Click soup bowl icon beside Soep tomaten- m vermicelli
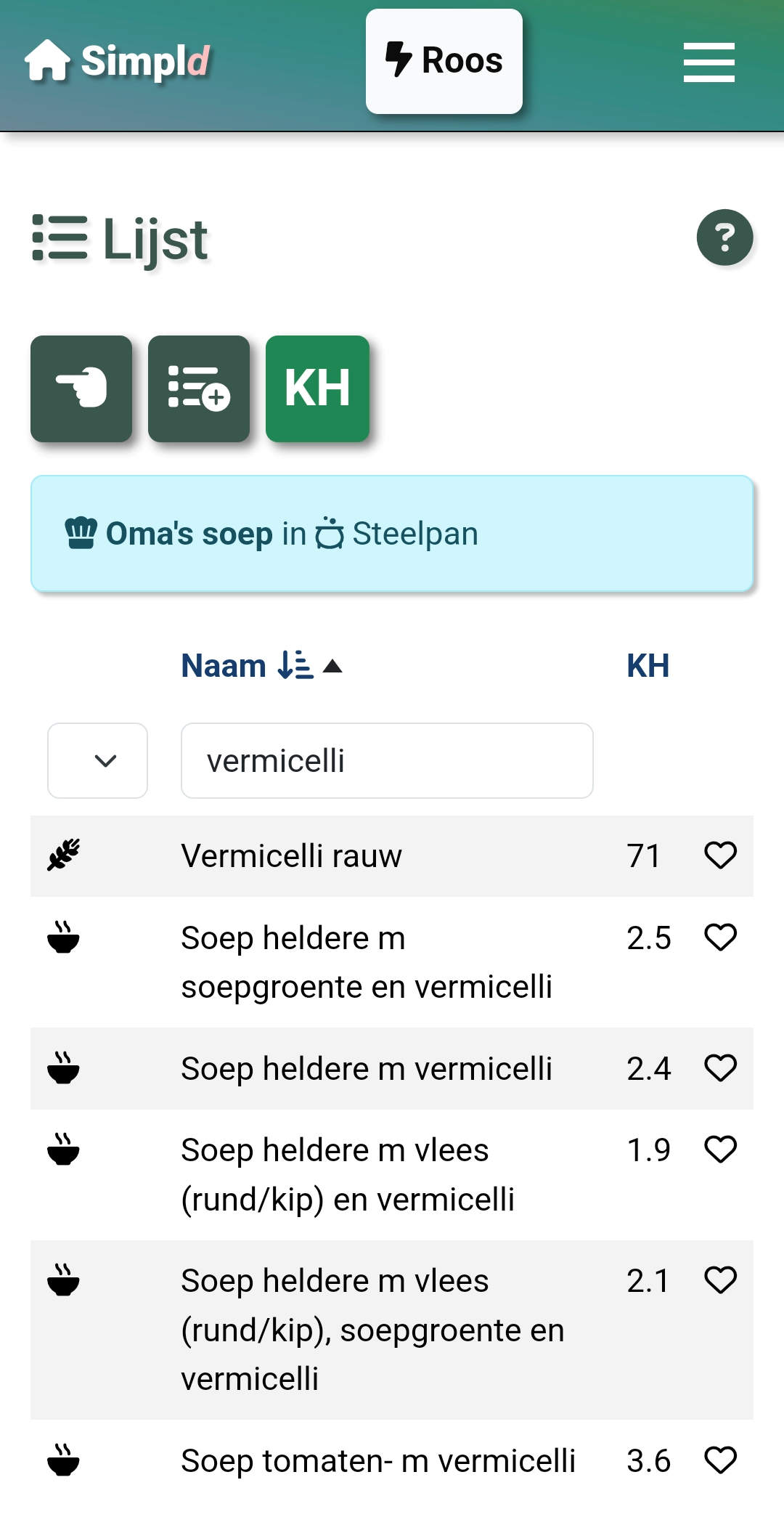 tap(64, 1460)
